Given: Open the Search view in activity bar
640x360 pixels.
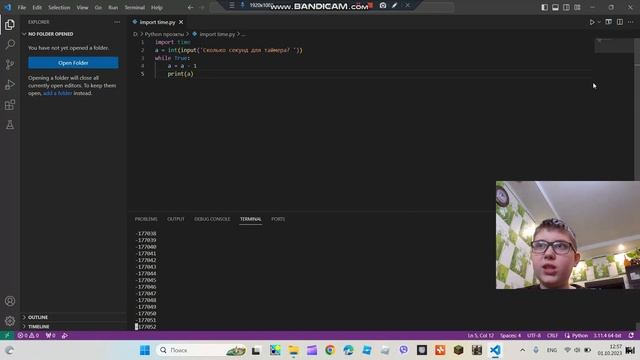Looking at the screenshot, I should pos(10,44).
